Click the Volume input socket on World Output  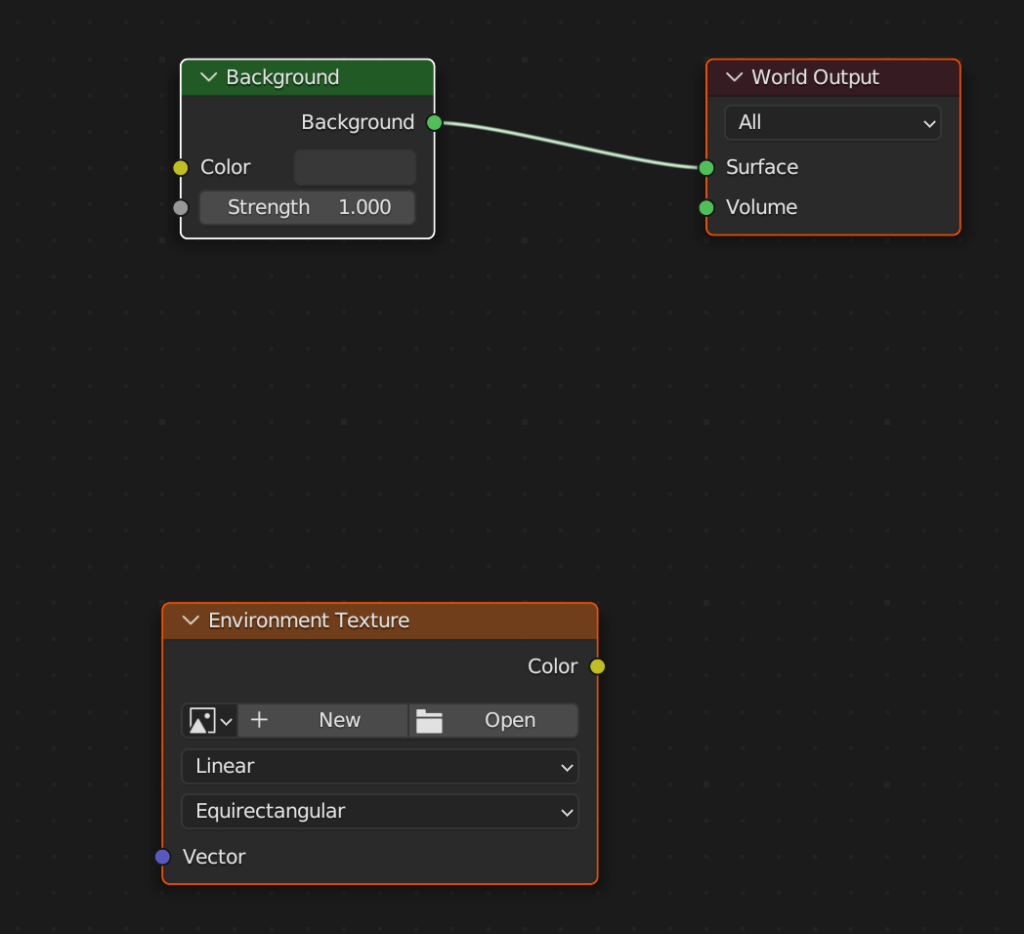(x=706, y=207)
